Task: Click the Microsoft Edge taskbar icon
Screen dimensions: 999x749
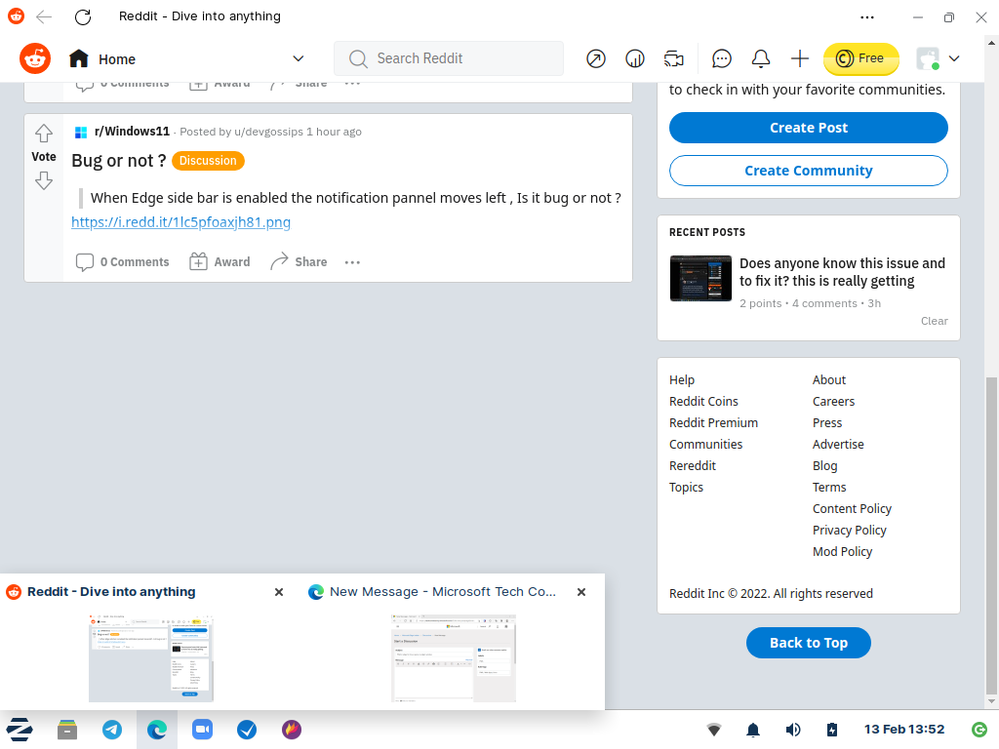Action: (x=157, y=729)
